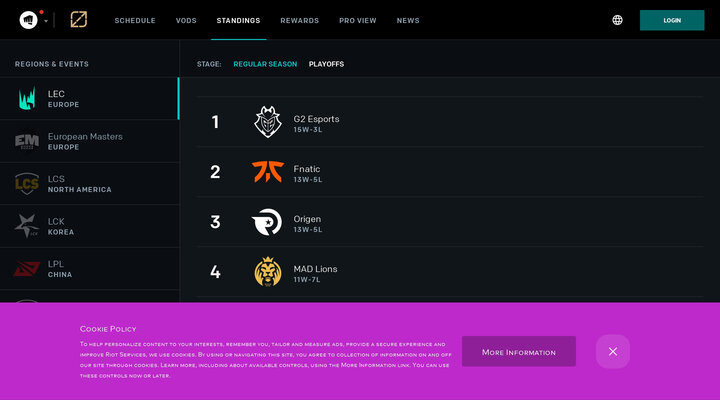Click MAD Lions record 11W-7L
The height and width of the screenshot is (400, 720).
[x=307, y=280]
